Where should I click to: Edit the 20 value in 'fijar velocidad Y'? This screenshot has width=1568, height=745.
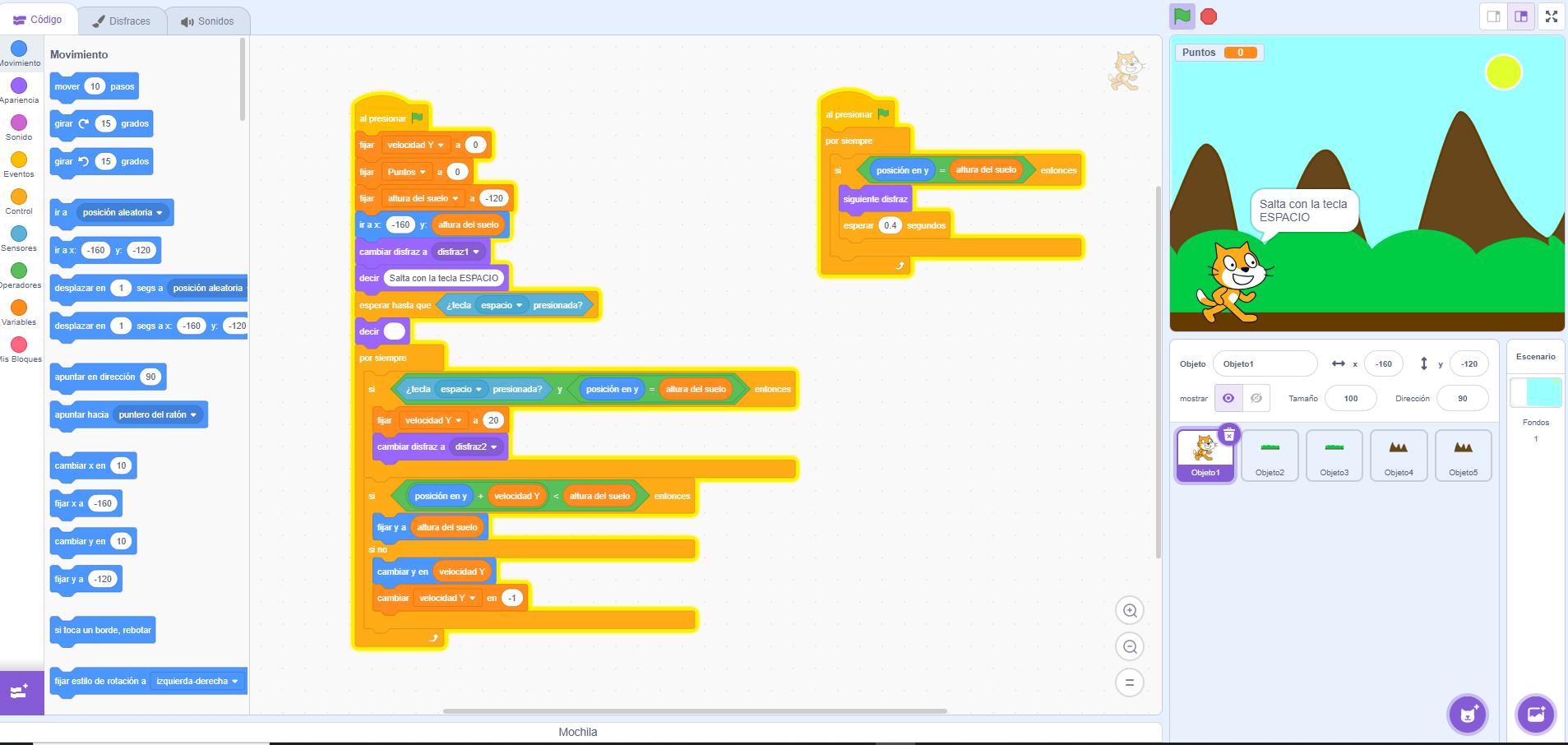coord(493,420)
